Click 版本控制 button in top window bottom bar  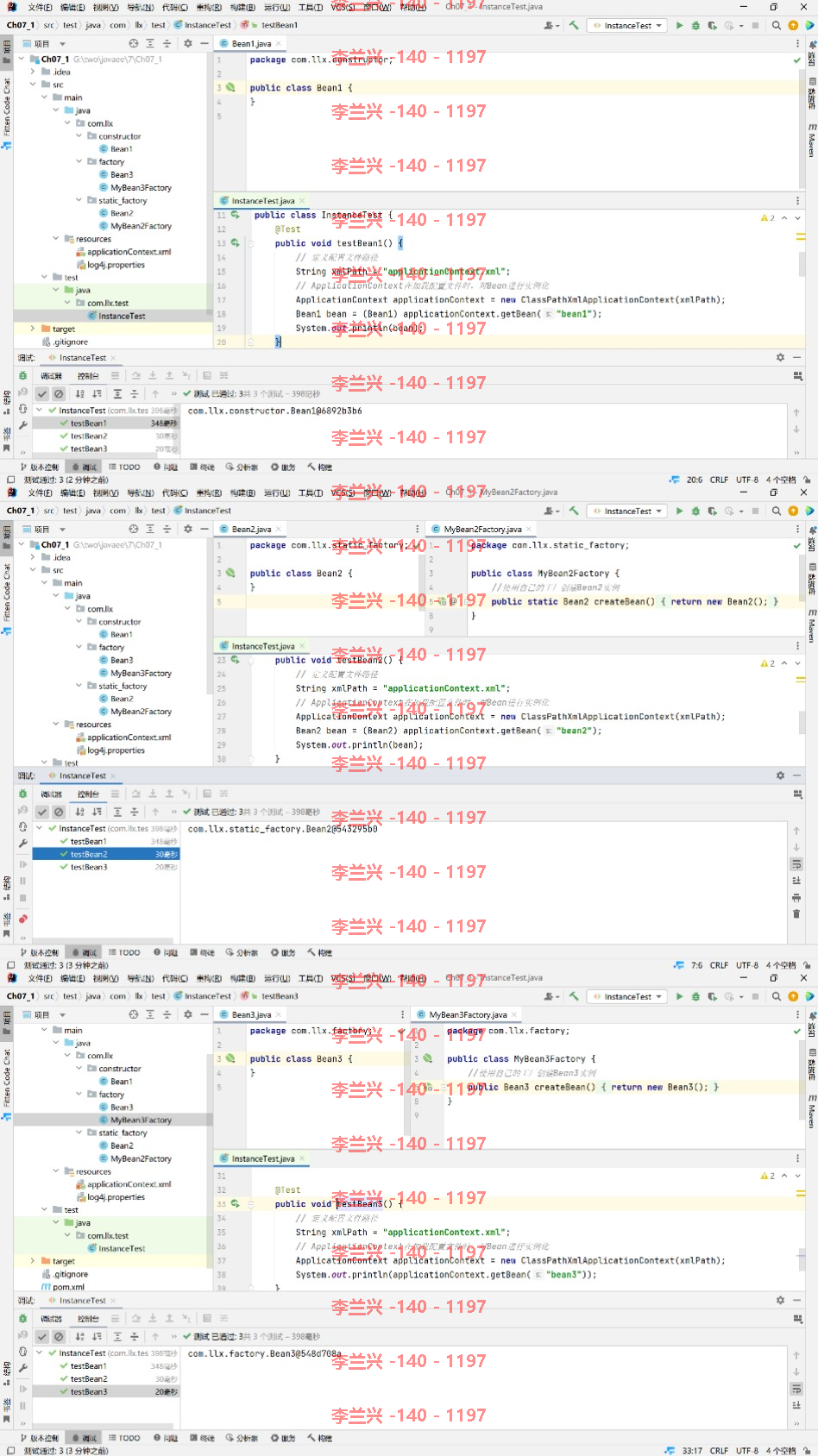(39, 467)
